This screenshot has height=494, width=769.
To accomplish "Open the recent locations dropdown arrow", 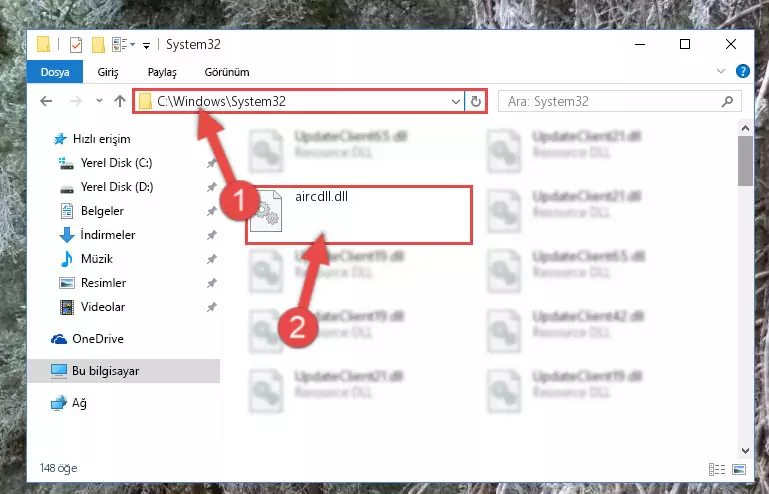I will (99, 101).
